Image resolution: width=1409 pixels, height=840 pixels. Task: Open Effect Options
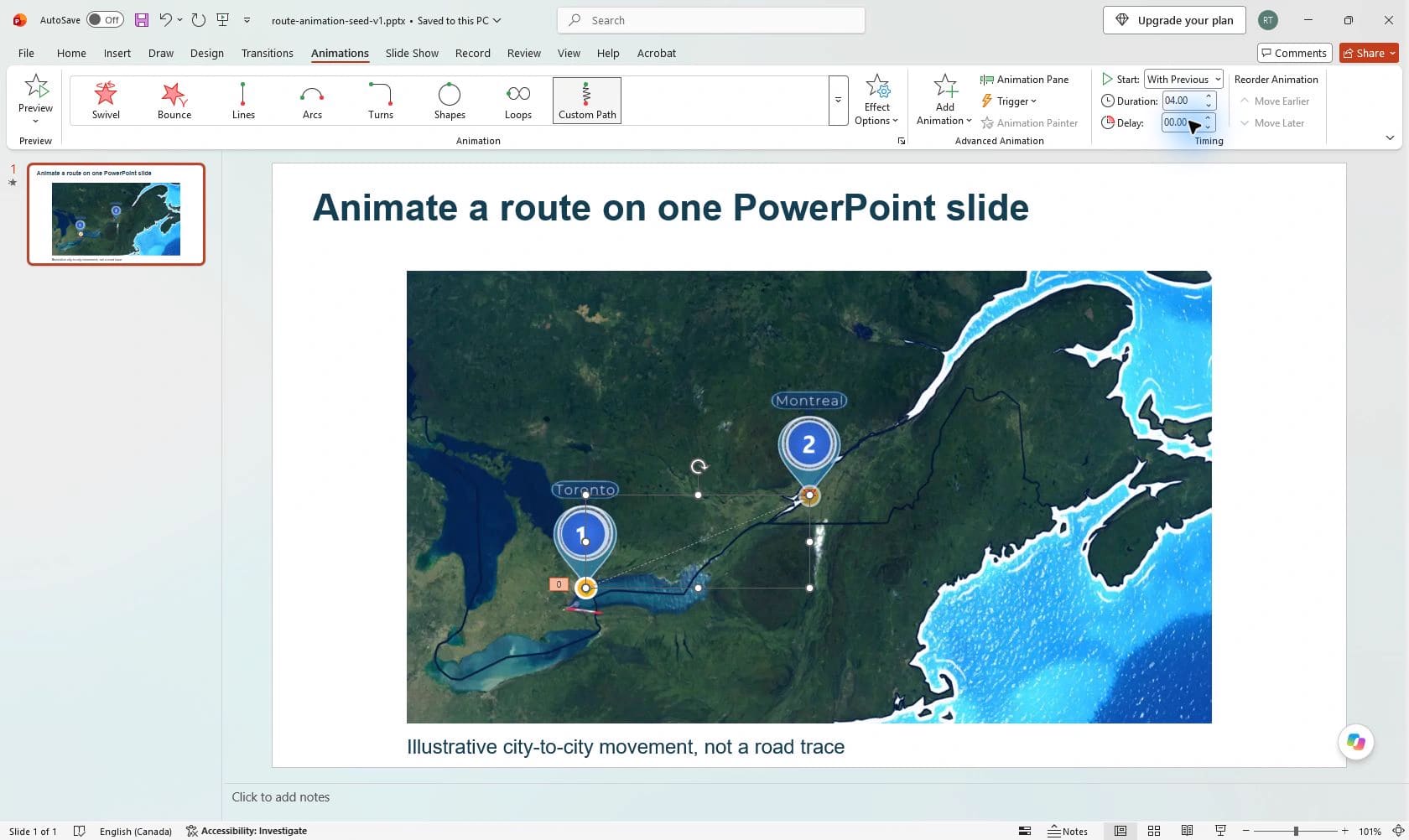[876, 100]
